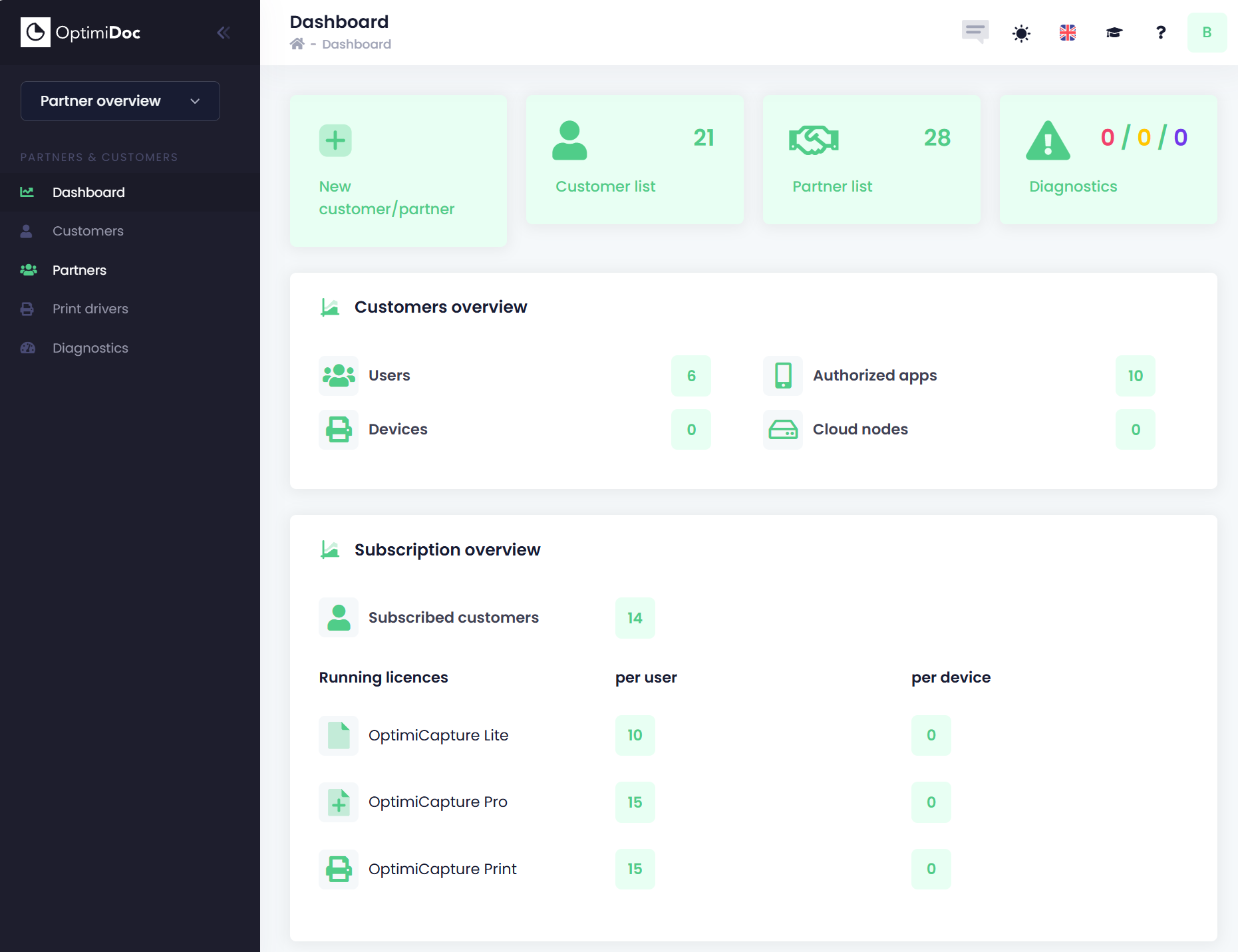
Task: Navigate to Print drivers section
Action: pos(90,309)
